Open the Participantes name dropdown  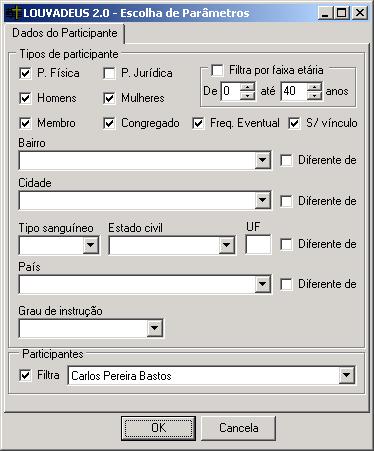point(346,376)
